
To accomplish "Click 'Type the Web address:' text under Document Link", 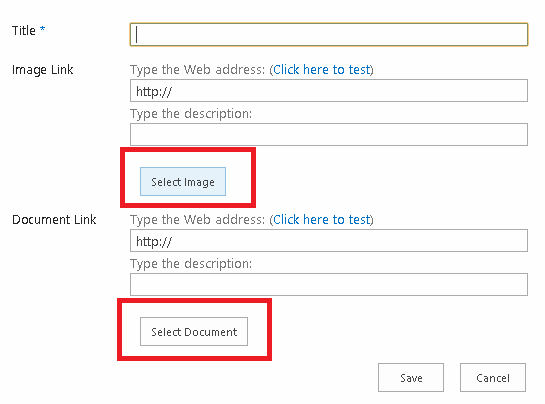I will 197,220.
